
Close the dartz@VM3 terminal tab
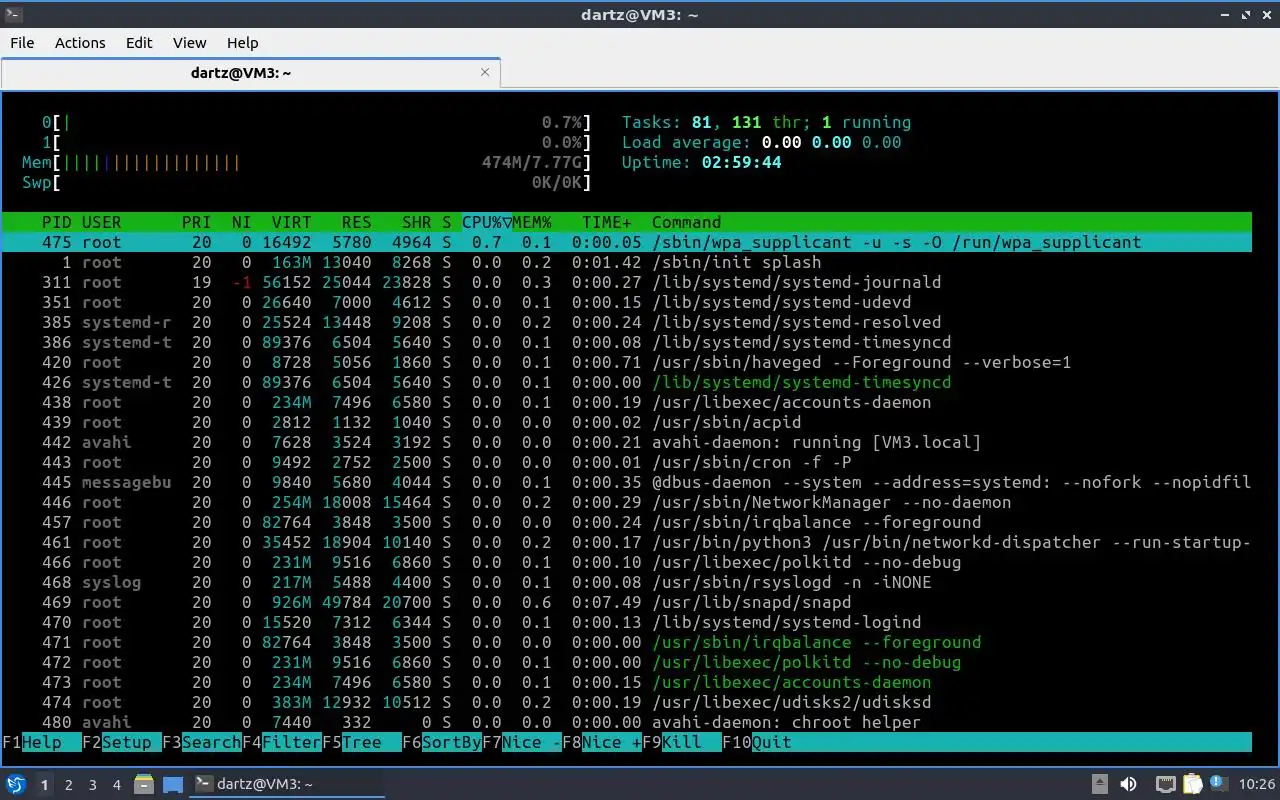pyautogui.click(x=486, y=72)
